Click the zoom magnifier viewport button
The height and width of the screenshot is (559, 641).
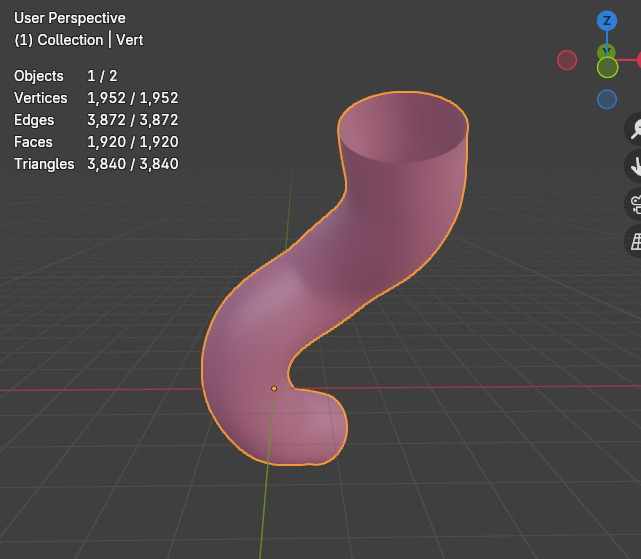click(x=635, y=129)
